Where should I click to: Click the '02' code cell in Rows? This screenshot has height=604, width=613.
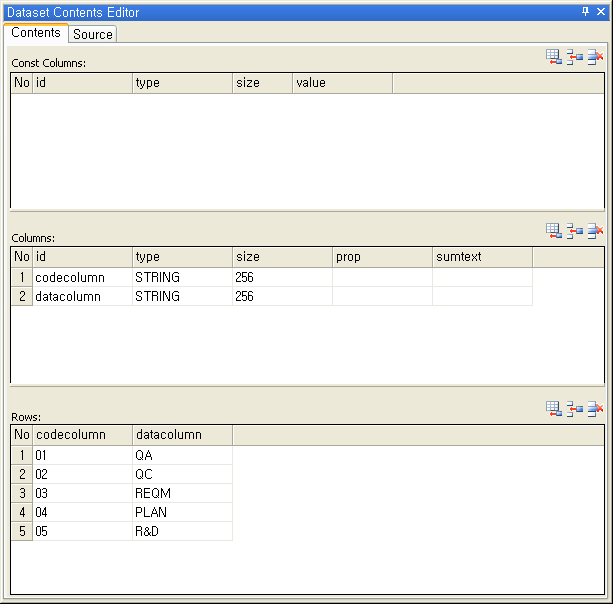[82, 474]
